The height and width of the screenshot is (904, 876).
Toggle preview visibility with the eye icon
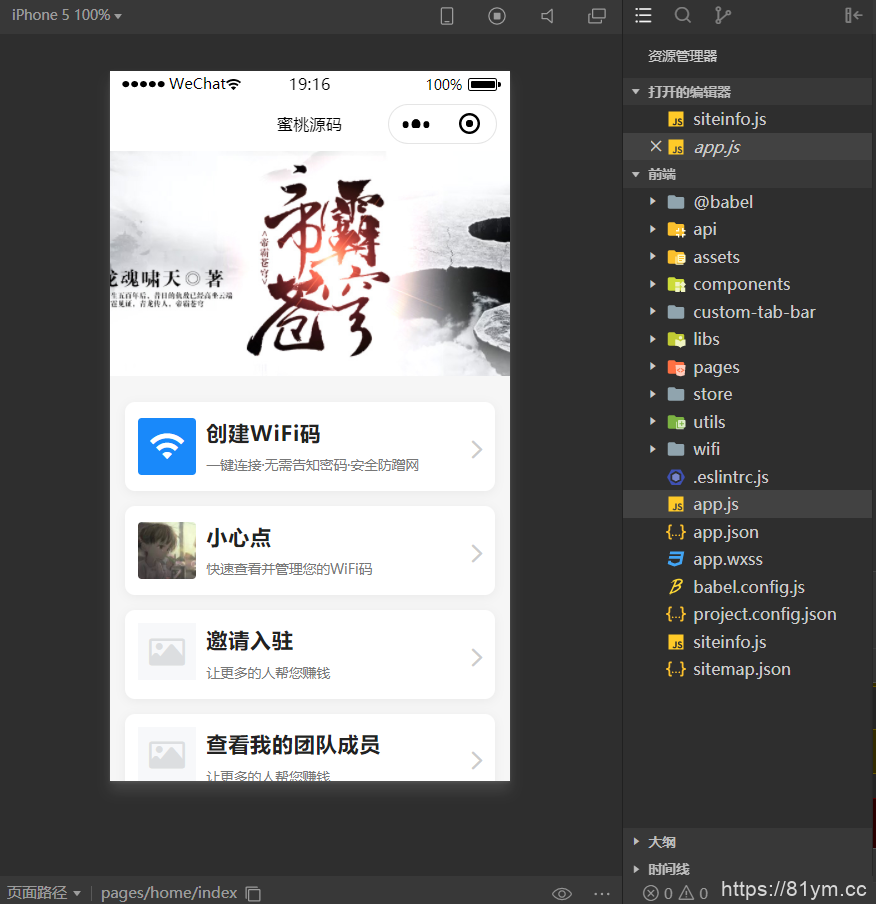click(x=562, y=893)
